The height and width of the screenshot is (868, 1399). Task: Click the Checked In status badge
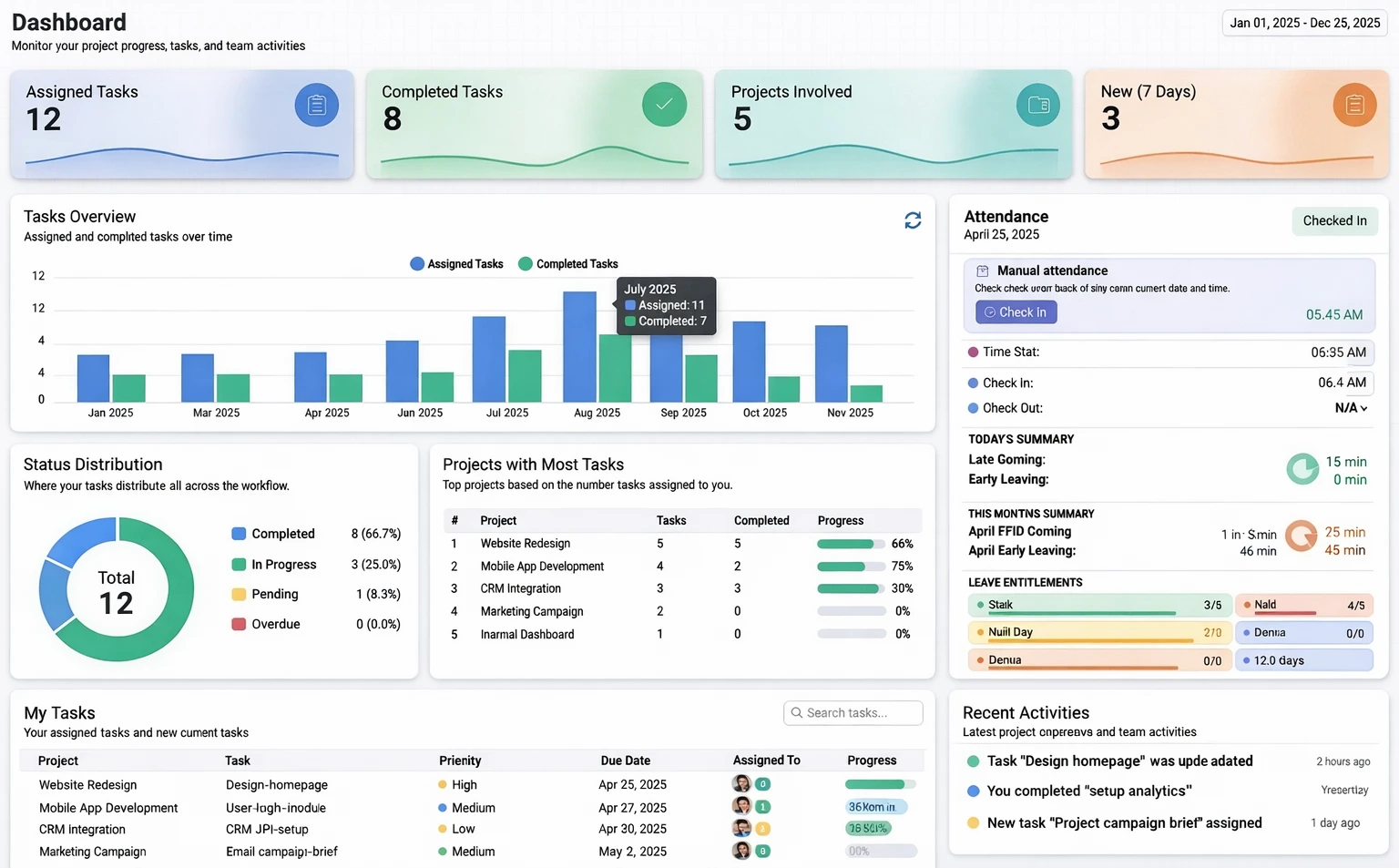point(1334,220)
